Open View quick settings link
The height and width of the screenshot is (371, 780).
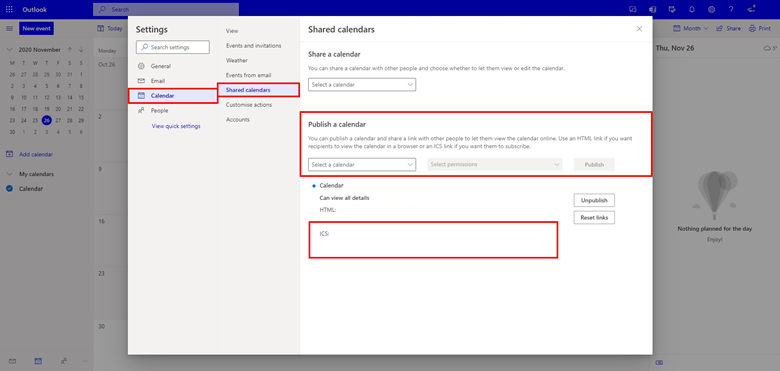pos(176,126)
